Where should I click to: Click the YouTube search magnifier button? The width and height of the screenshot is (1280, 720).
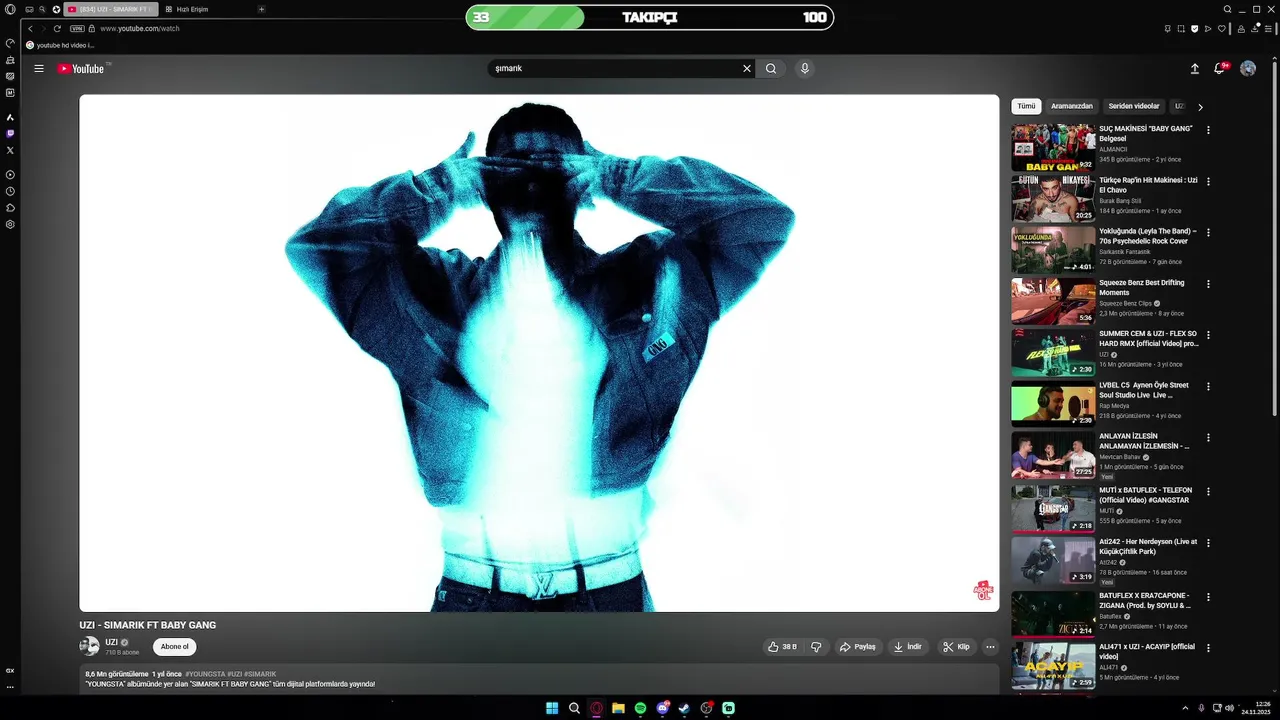tap(771, 69)
